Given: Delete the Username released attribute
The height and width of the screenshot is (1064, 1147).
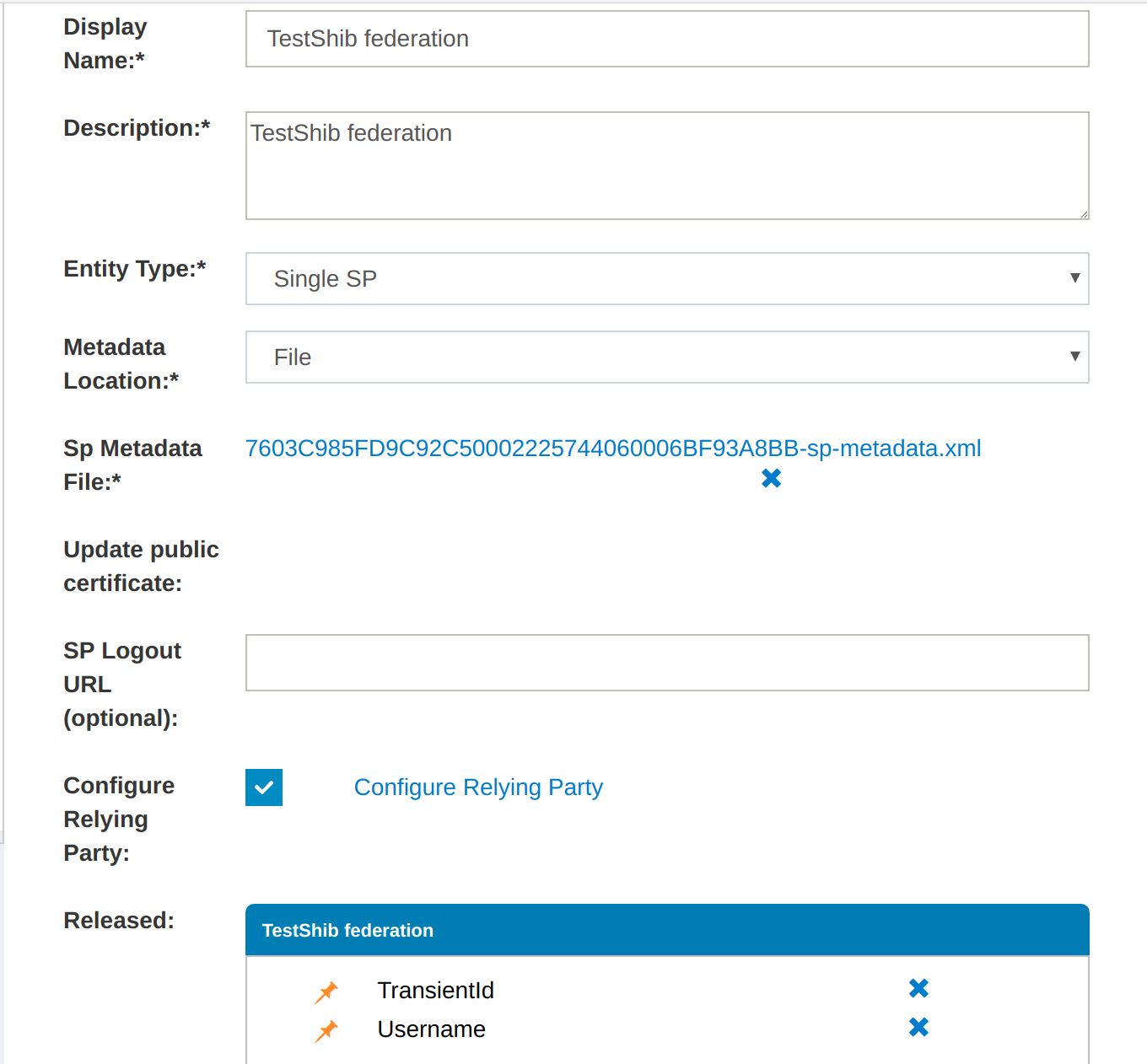Looking at the screenshot, I should (x=918, y=1027).
